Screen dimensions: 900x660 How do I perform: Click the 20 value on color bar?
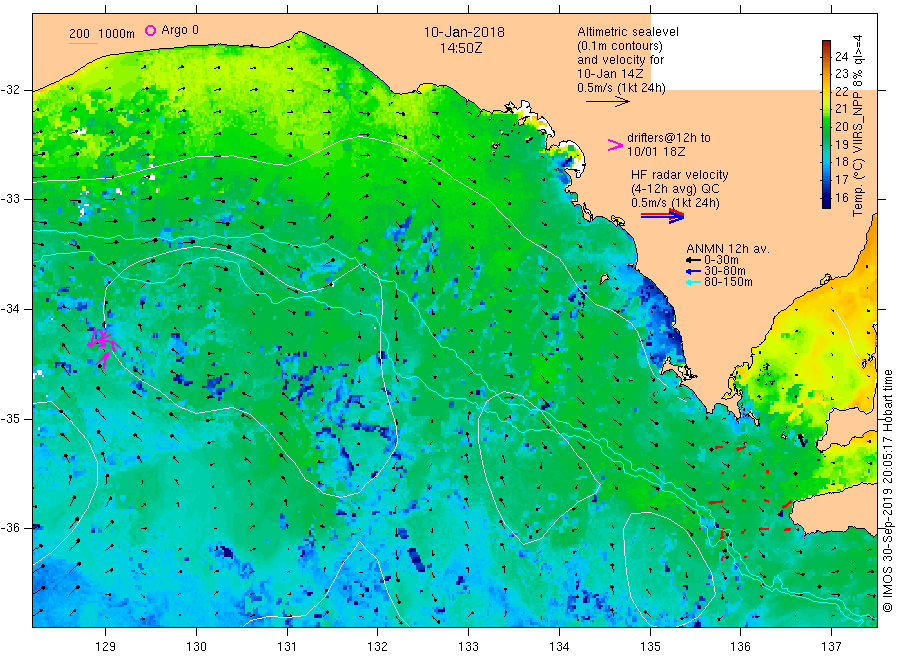click(841, 127)
